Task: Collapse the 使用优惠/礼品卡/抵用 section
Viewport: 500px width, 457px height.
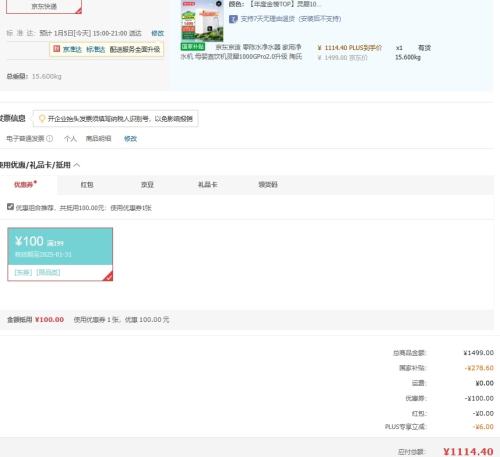Action: (77, 165)
